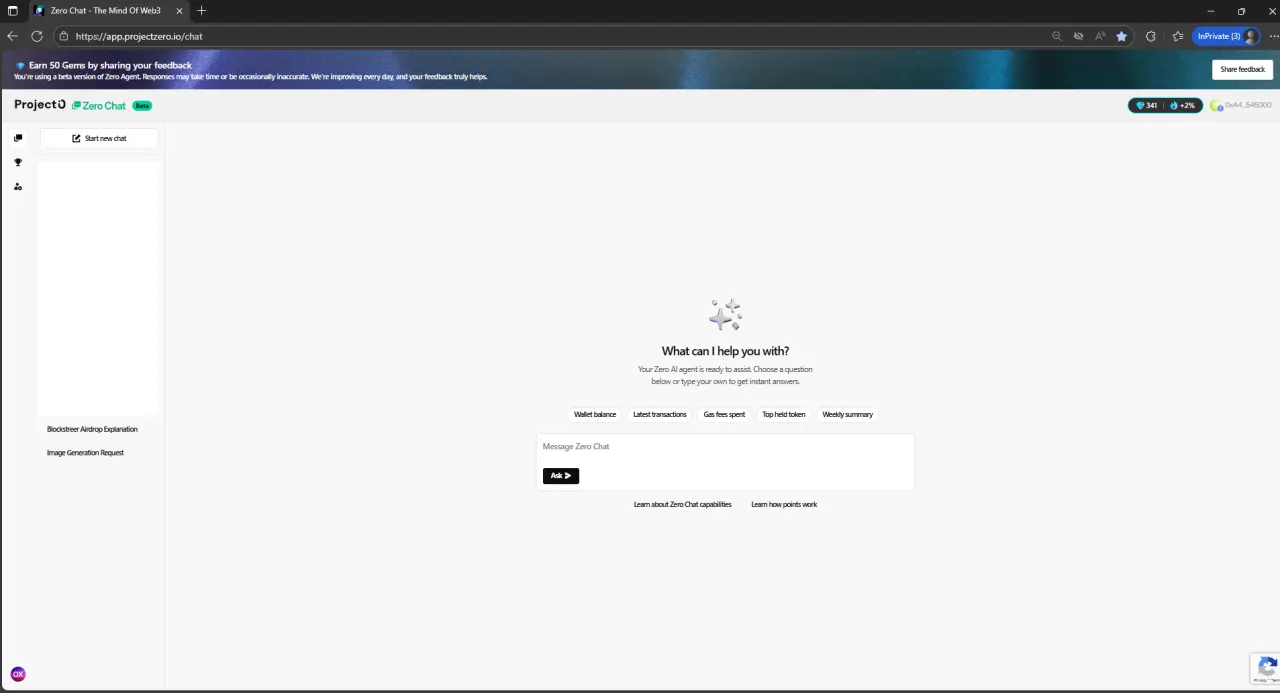Viewport: 1280px width, 693px height.
Task: Click the sparkle stars illustration
Action: 725,314
